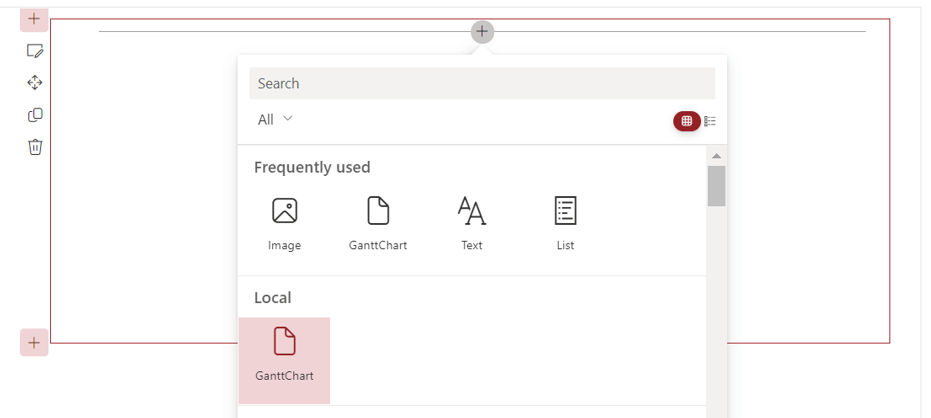Click the Frequently used group heading

click(x=312, y=167)
